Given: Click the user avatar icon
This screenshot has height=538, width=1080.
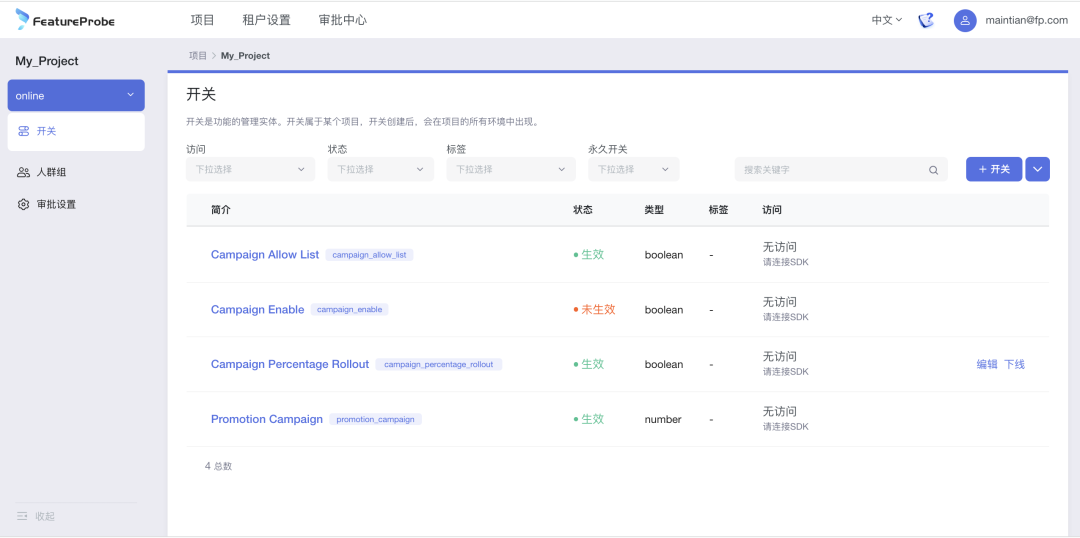Looking at the screenshot, I should [964, 20].
